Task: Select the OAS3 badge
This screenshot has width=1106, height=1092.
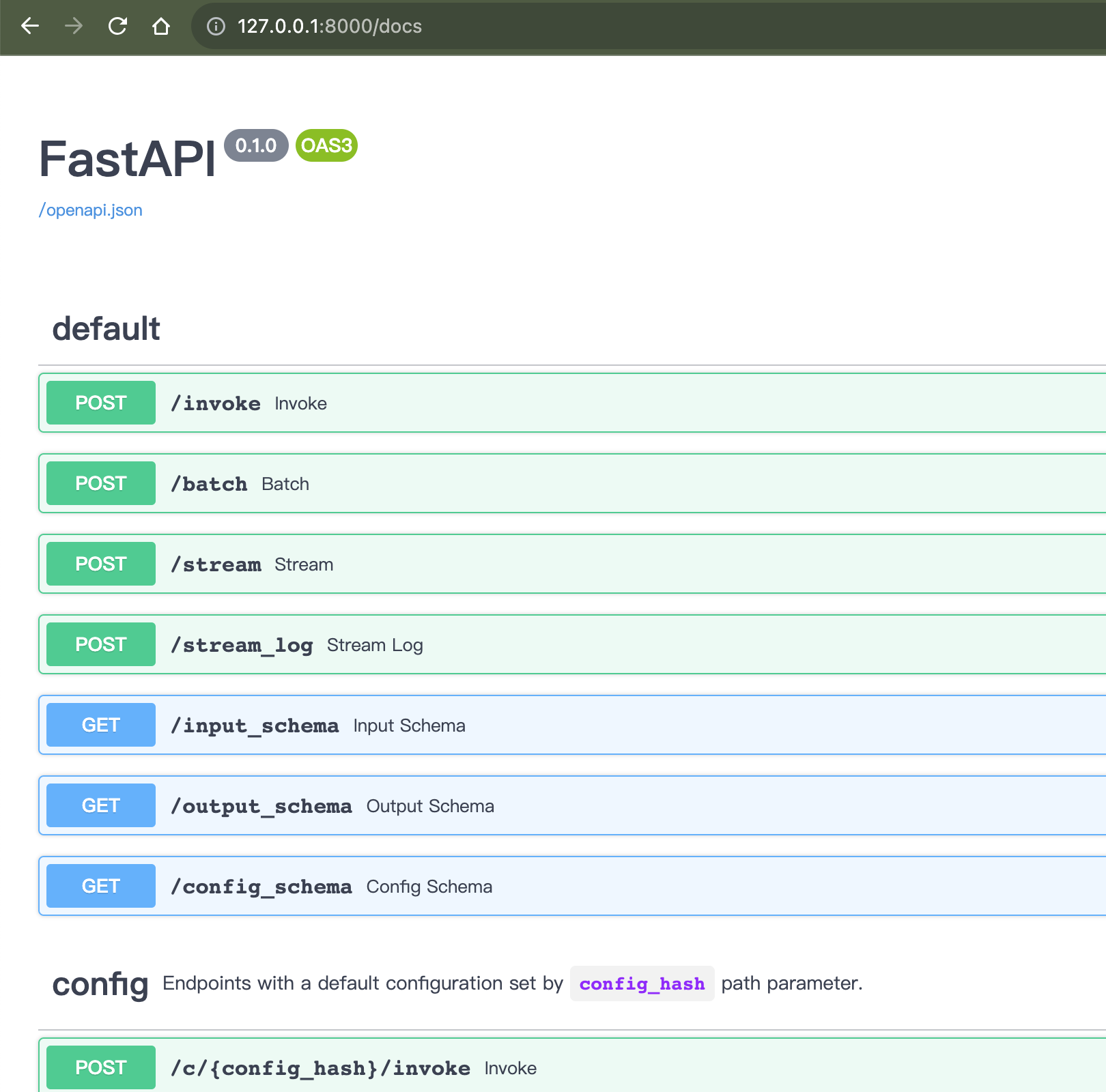Action: click(326, 145)
